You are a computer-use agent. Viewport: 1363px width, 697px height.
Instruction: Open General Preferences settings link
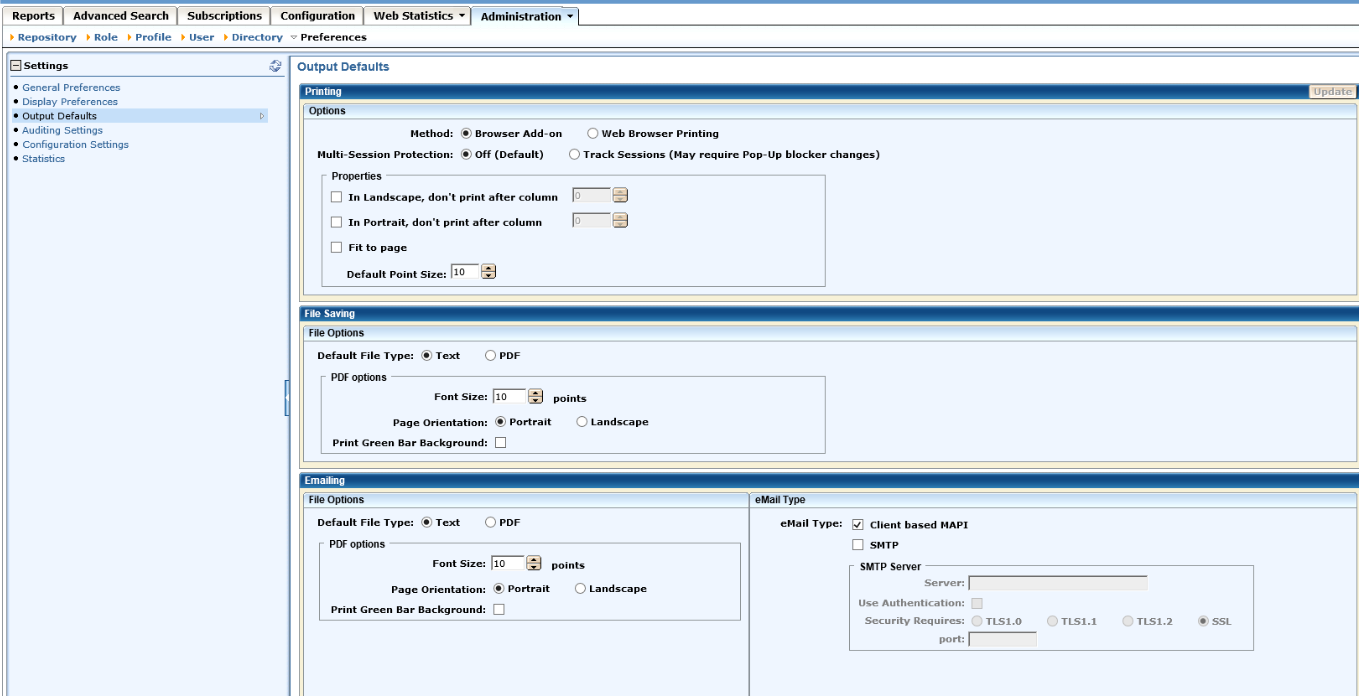71,88
